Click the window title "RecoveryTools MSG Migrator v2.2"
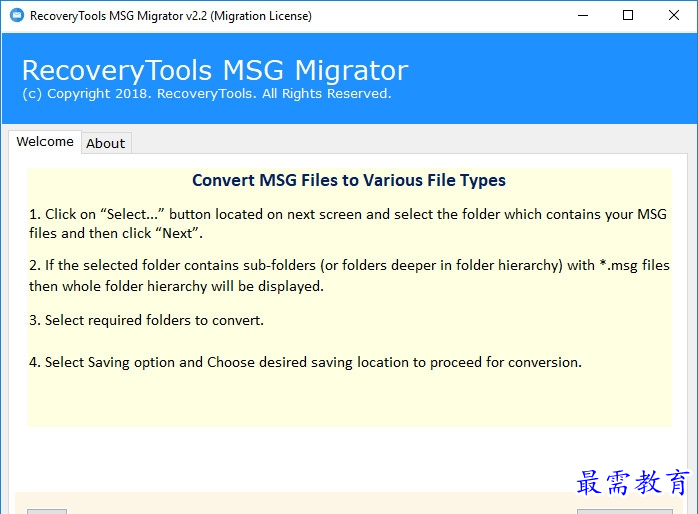This screenshot has width=698, height=514. (x=170, y=16)
